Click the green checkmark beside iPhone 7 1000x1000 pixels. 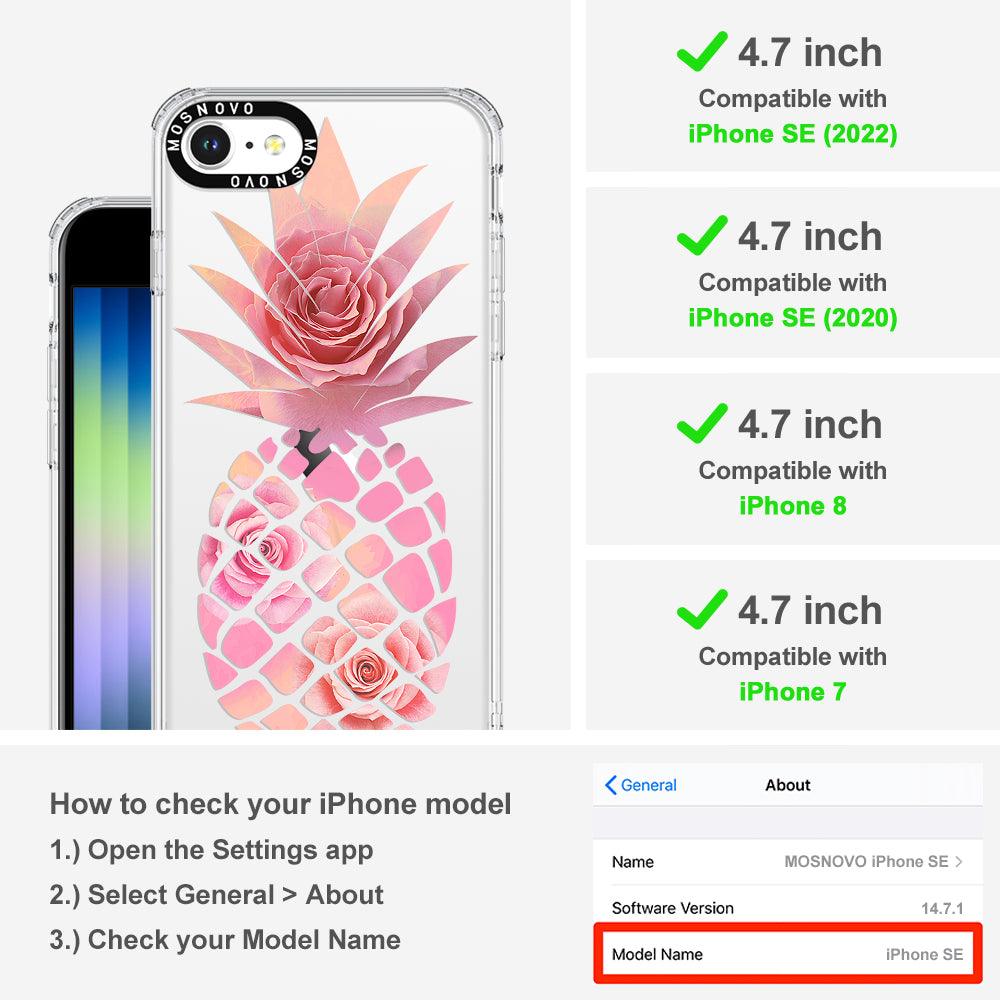702,609
